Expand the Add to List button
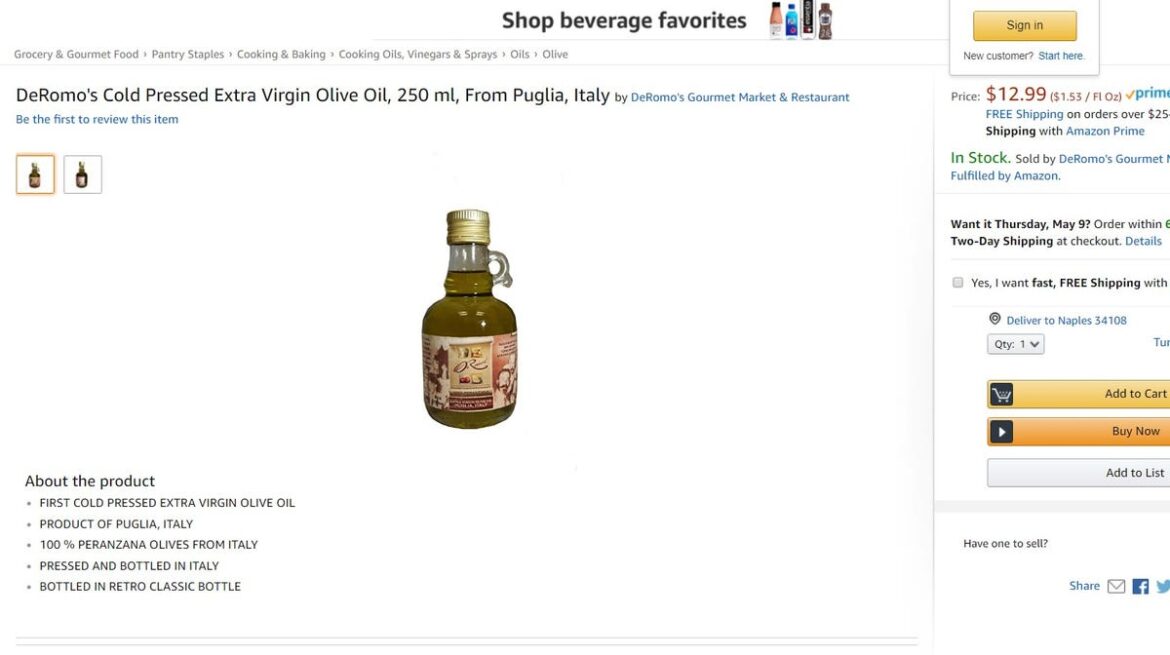The width and height of the screenshot is (1170, 655). [1079, 473]
